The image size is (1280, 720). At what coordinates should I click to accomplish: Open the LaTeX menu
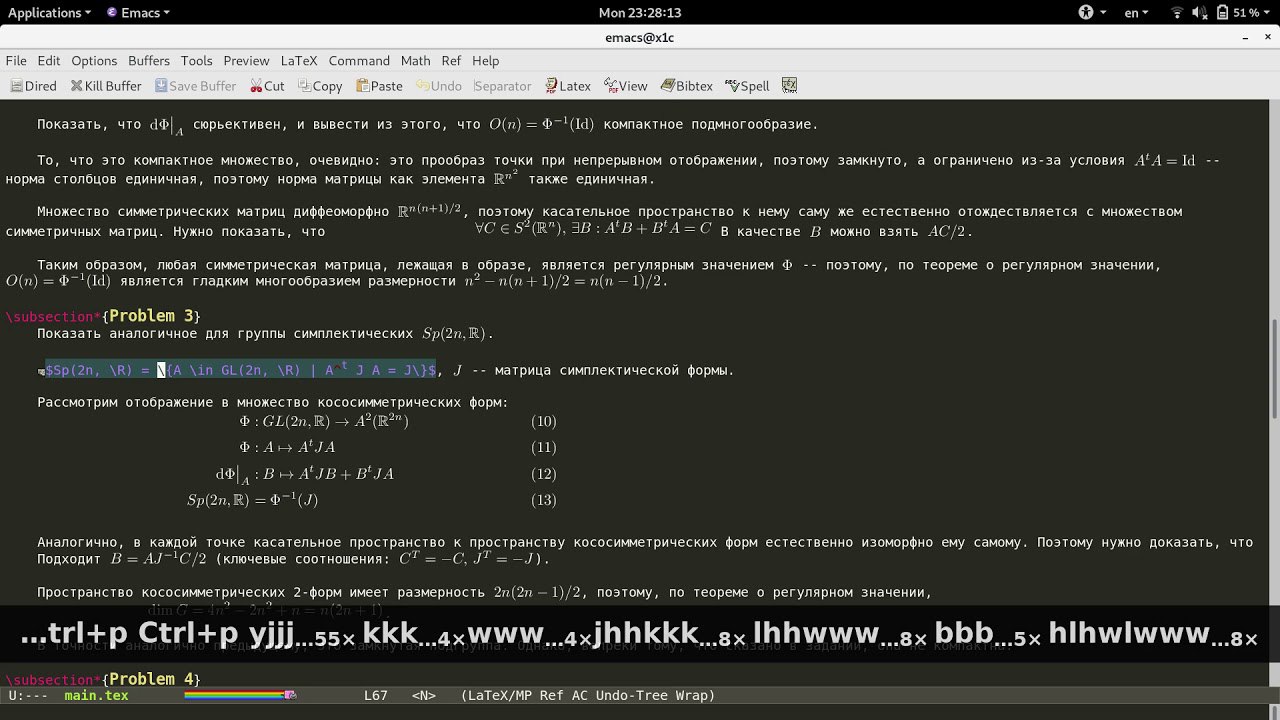pyautogui.click(x=299, y=61)
